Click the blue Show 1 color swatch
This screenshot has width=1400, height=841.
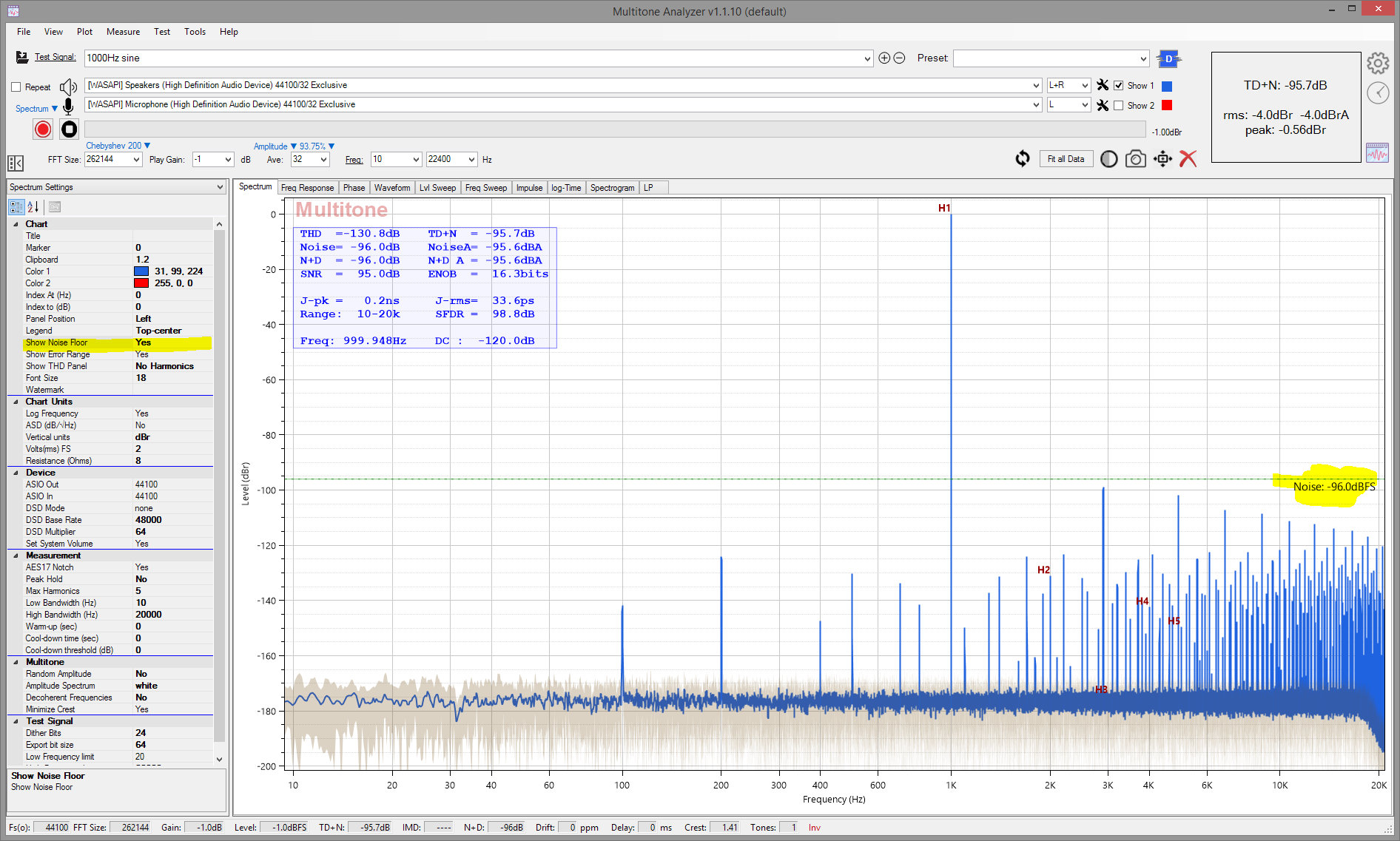pyautogui.click(x=1167, y=86)
